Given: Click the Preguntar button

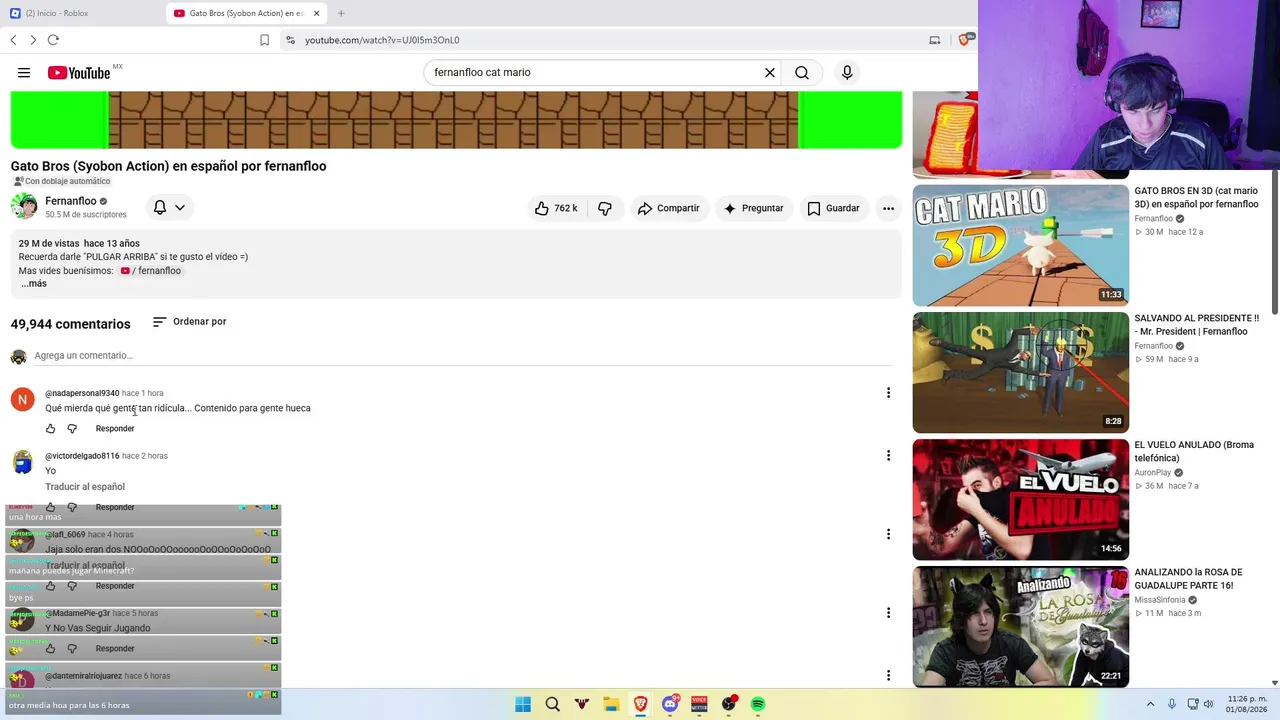Looking at the screenshot, I should click(753, 208).
